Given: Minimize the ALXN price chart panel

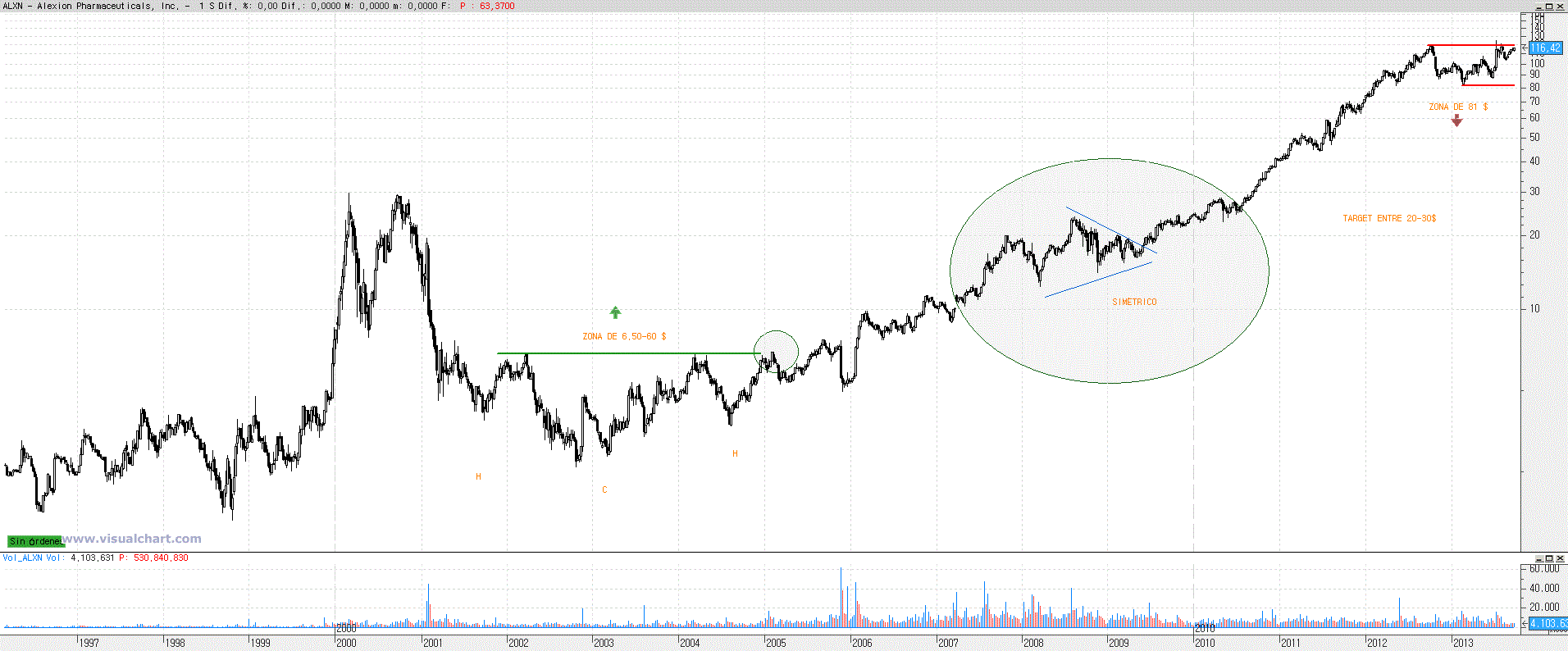Looking at the screenshot, I should 1538,6.
